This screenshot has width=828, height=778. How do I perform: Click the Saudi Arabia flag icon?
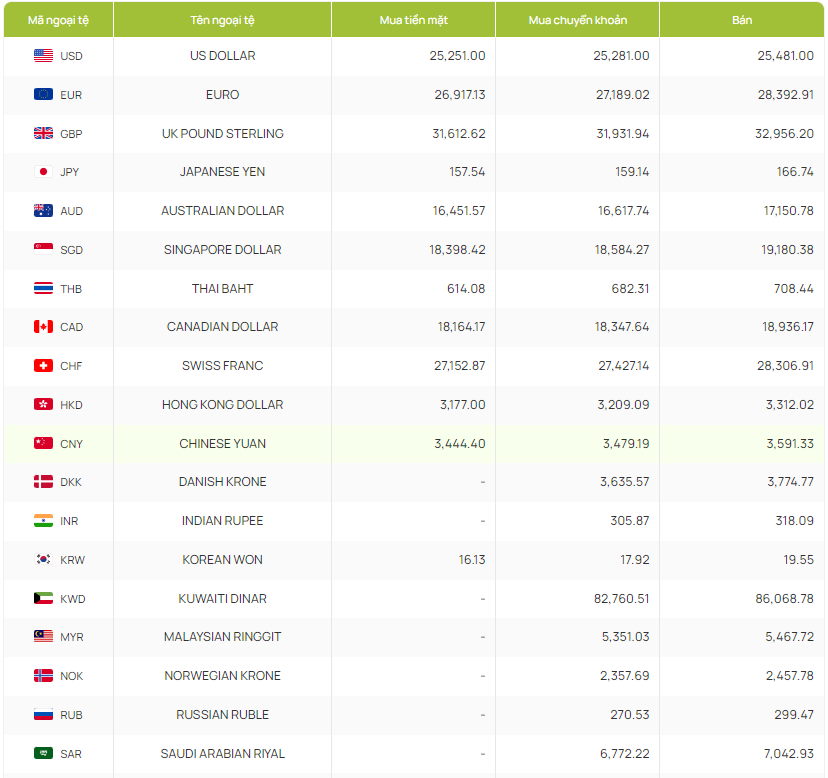[x=43, y=754]
